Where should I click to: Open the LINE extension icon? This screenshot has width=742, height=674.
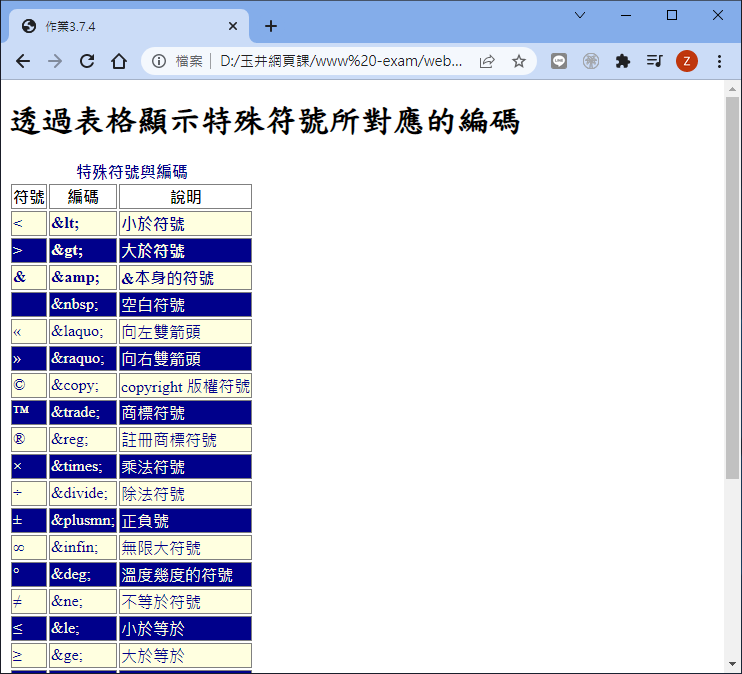click(x=559, y=61)
